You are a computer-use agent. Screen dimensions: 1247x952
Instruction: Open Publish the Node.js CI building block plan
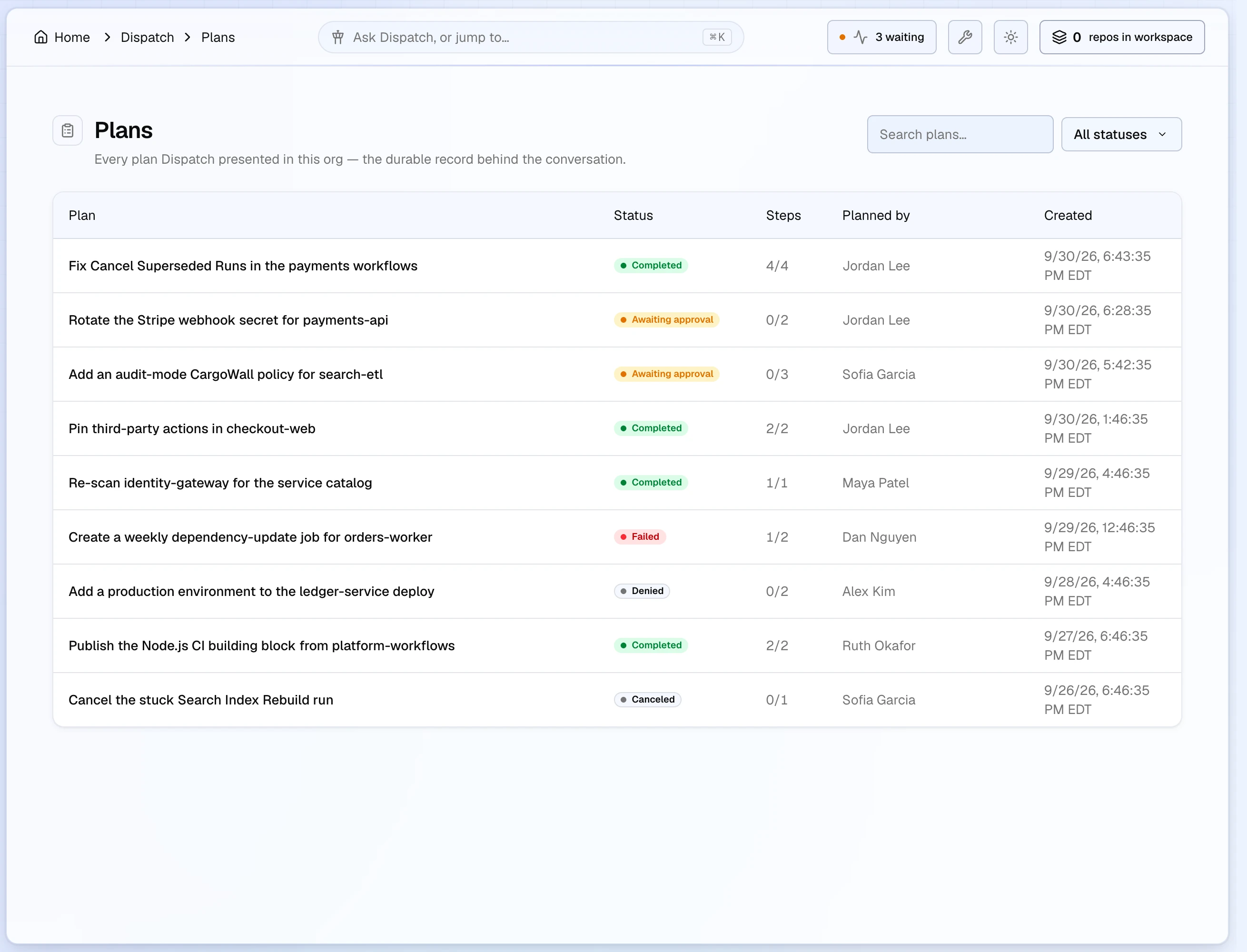[262, 646]
